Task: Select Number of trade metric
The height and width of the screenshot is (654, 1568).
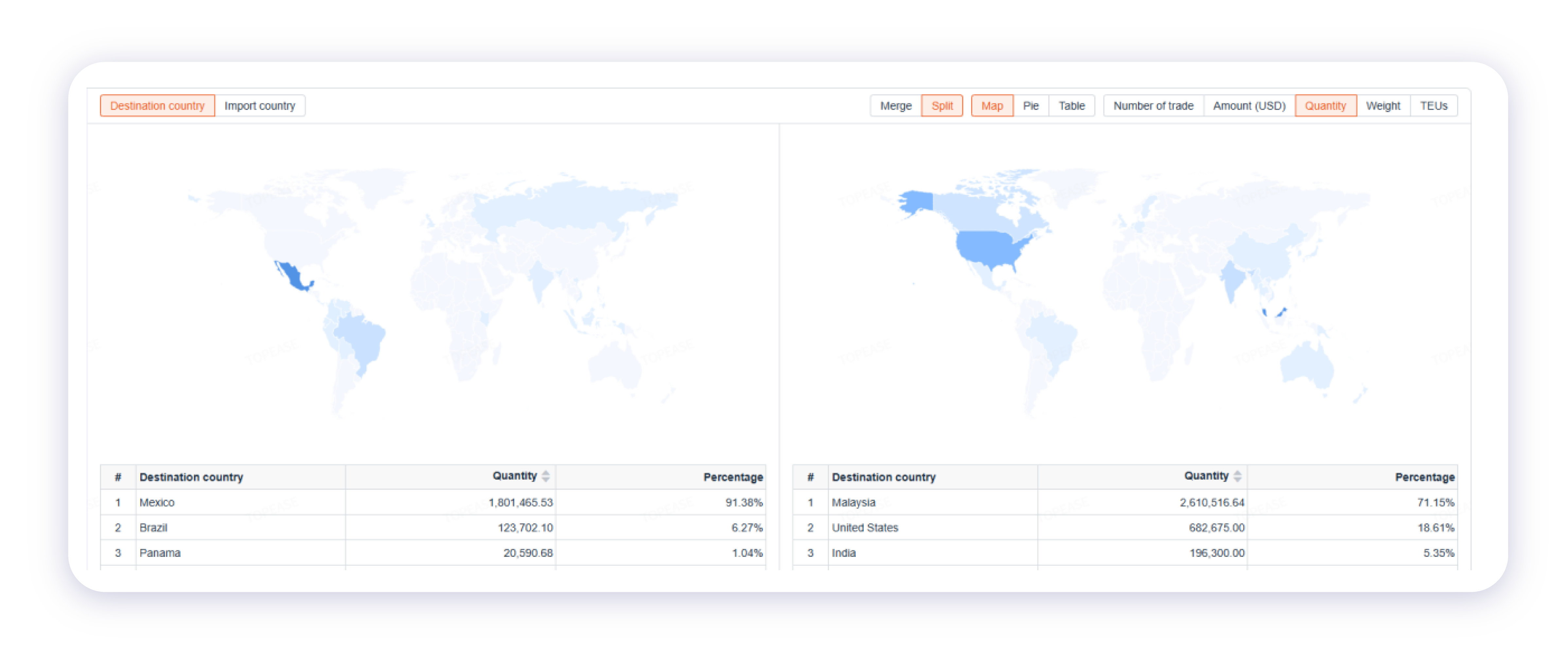Action: click(x=1153, y=106)
